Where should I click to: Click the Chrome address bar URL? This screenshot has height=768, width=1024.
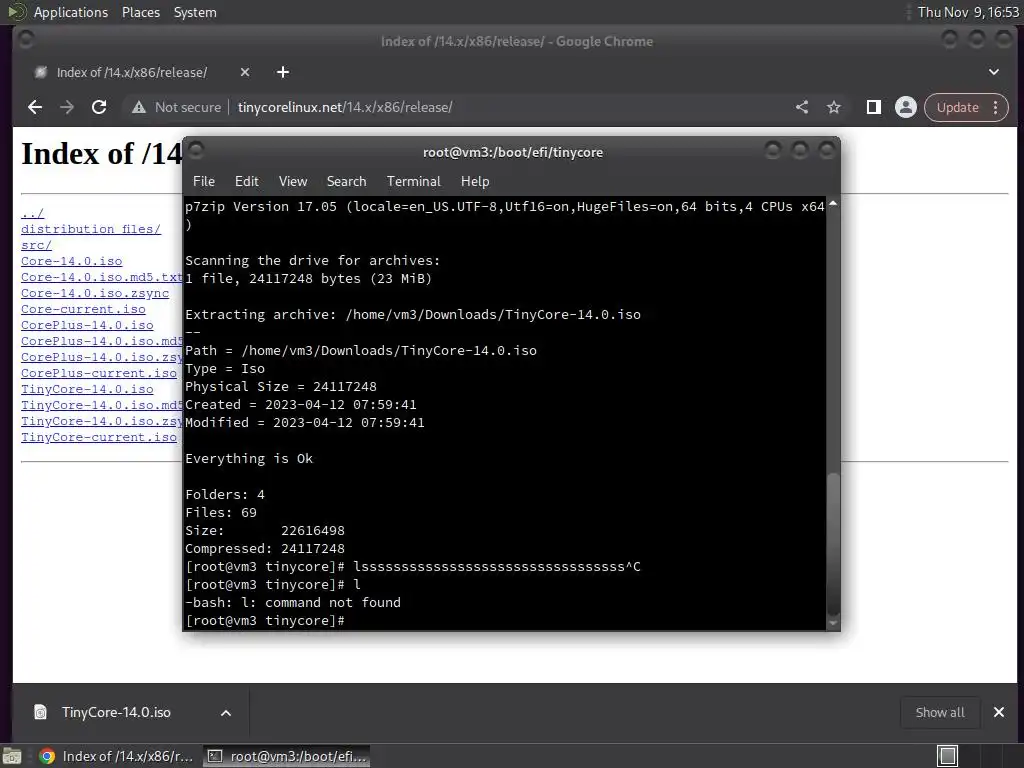tap(345, 107)
